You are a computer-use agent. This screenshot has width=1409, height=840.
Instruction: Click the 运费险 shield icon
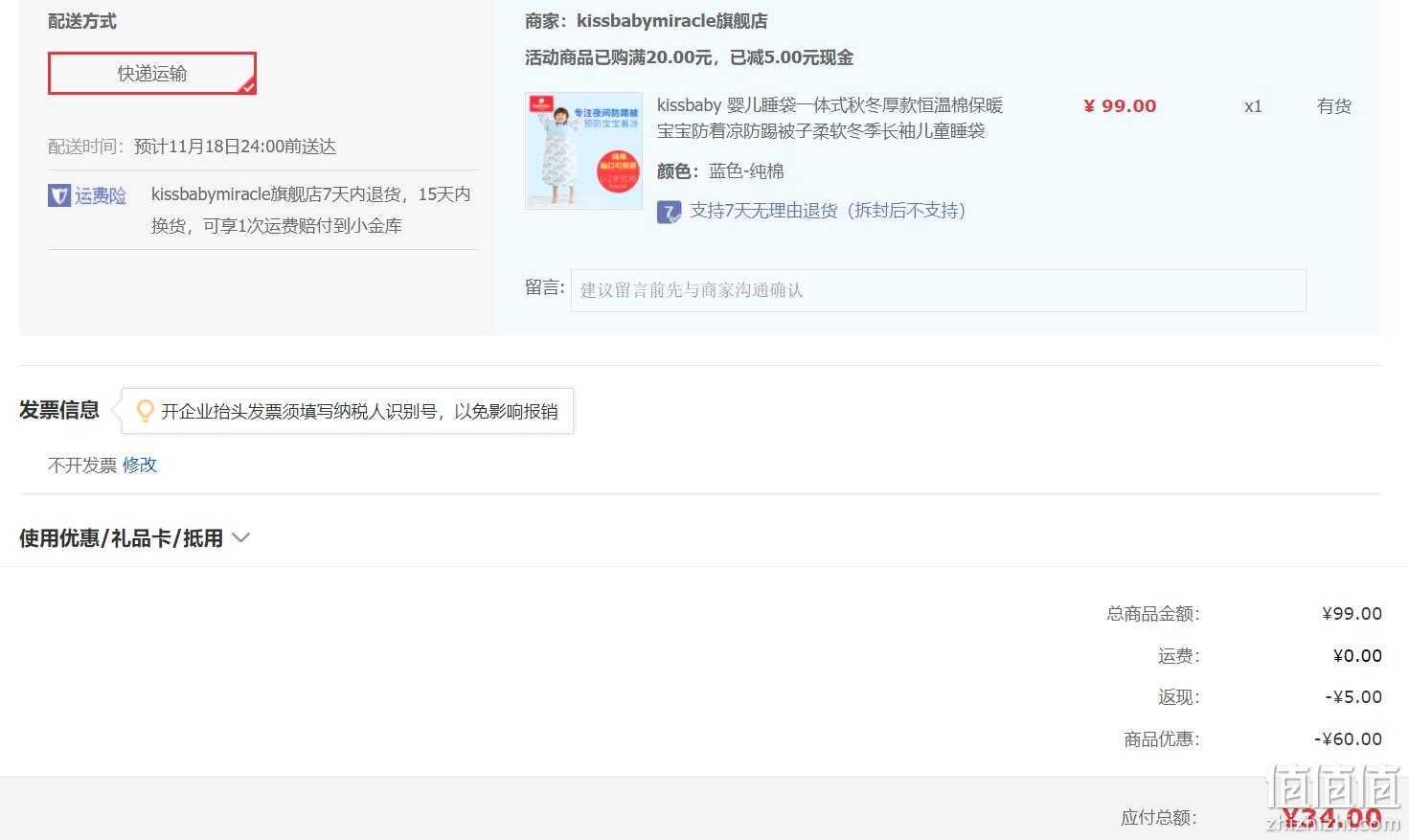59,195
